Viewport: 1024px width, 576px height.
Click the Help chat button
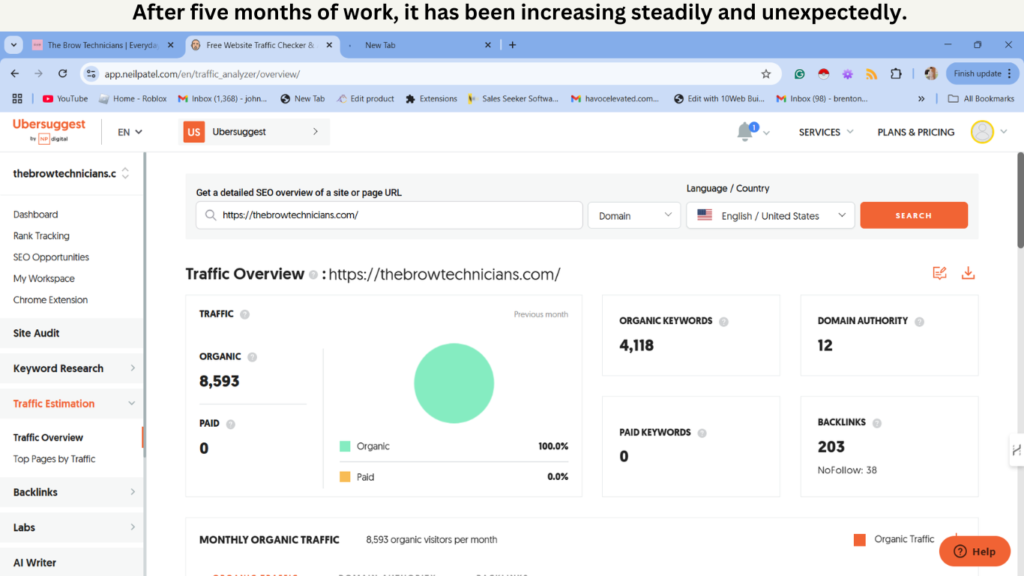pos(974,551)
